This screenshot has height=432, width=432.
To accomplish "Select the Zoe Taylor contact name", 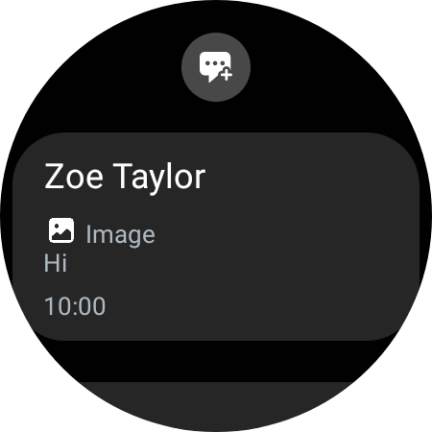I will [x=125, y=177].
